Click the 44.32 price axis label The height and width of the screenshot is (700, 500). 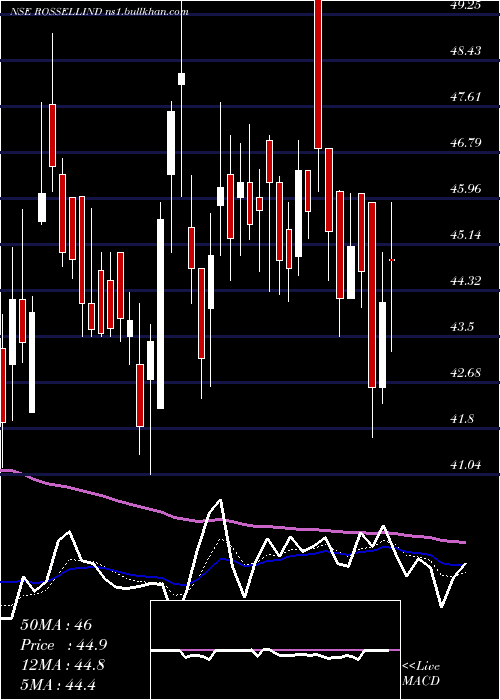click(x=465, y=281)
